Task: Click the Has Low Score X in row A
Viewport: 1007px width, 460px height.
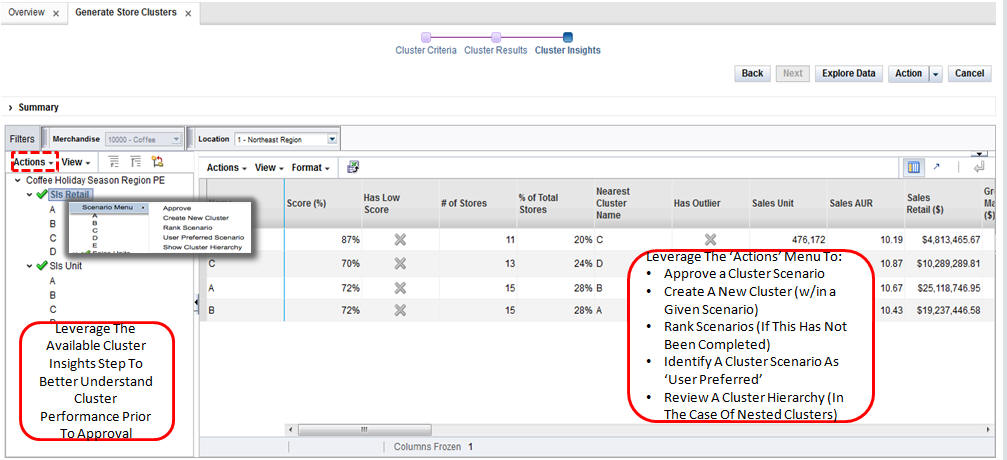Action: click(400, 287)
